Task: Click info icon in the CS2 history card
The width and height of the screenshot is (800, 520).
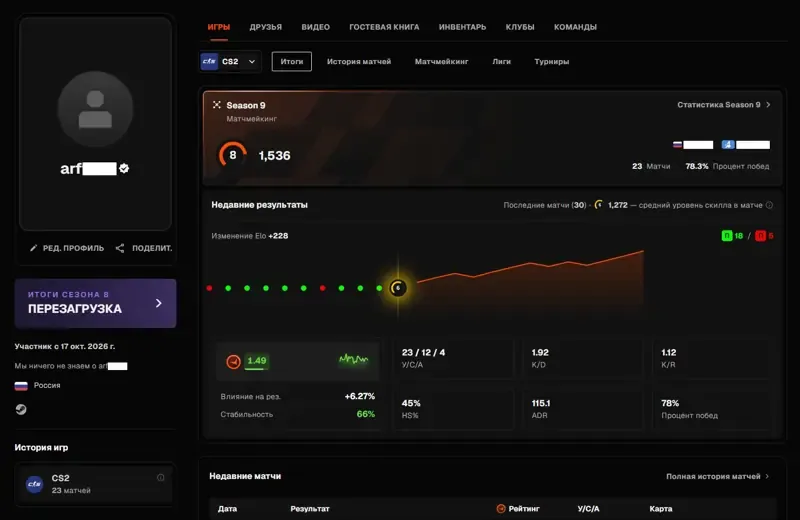Action: 161,478
